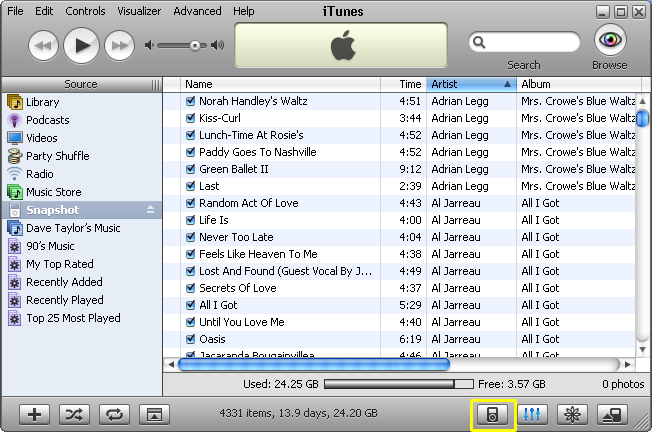Uncheck the Green Ballet II checkbox
The image size is (652, 432).
190,169
